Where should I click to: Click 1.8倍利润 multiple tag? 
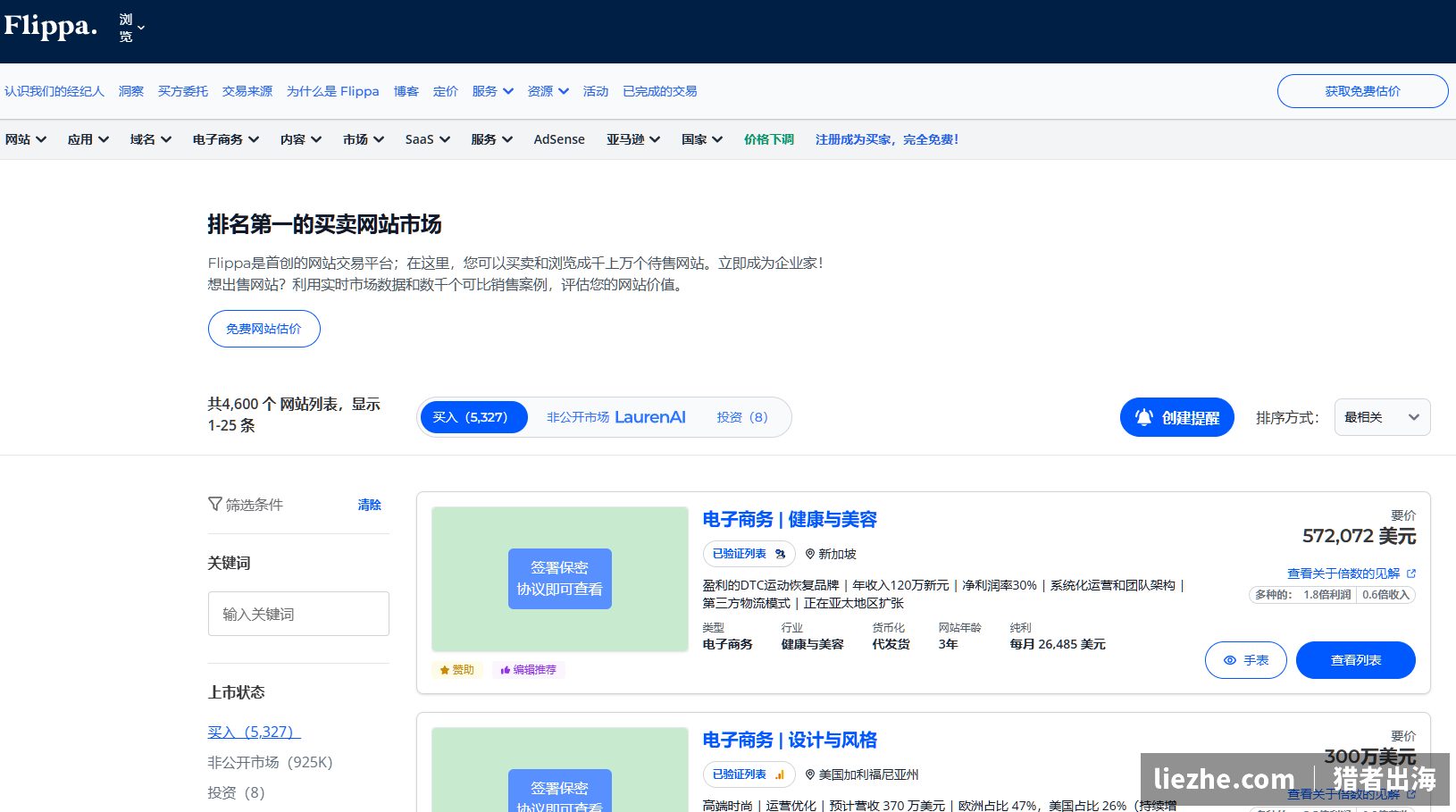pos(1326,595)
